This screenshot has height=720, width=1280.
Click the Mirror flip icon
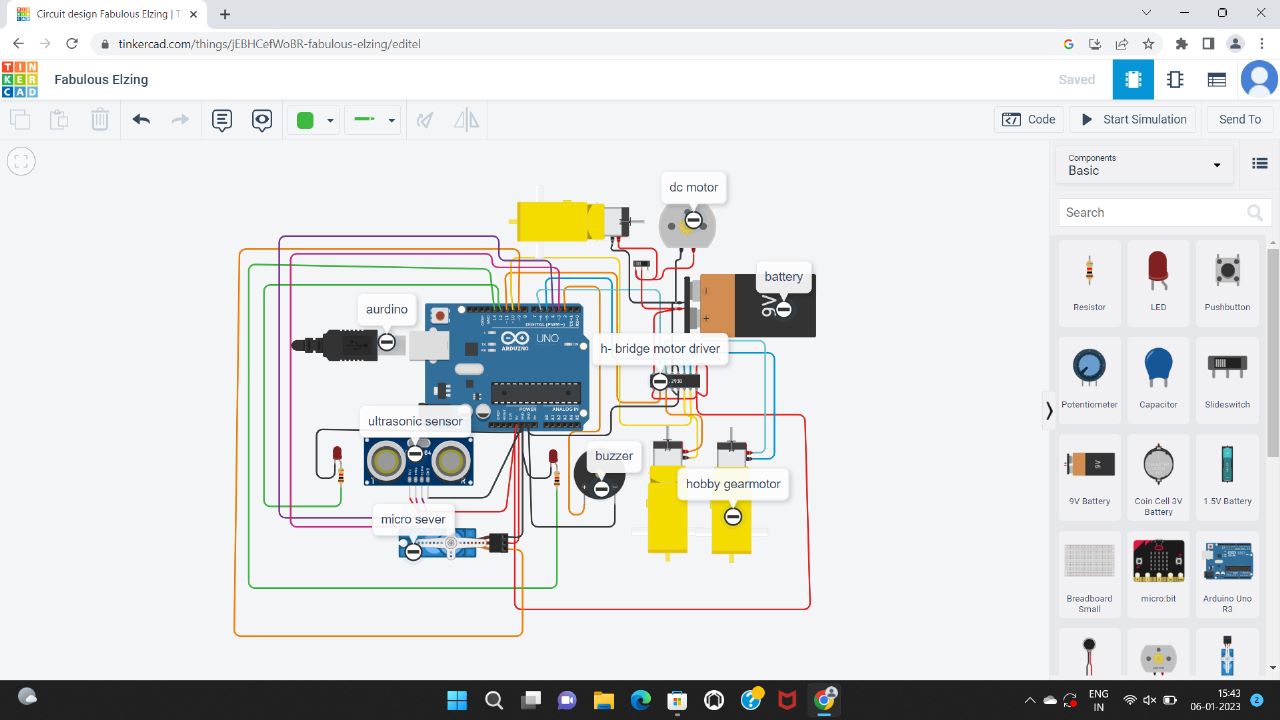466,120
